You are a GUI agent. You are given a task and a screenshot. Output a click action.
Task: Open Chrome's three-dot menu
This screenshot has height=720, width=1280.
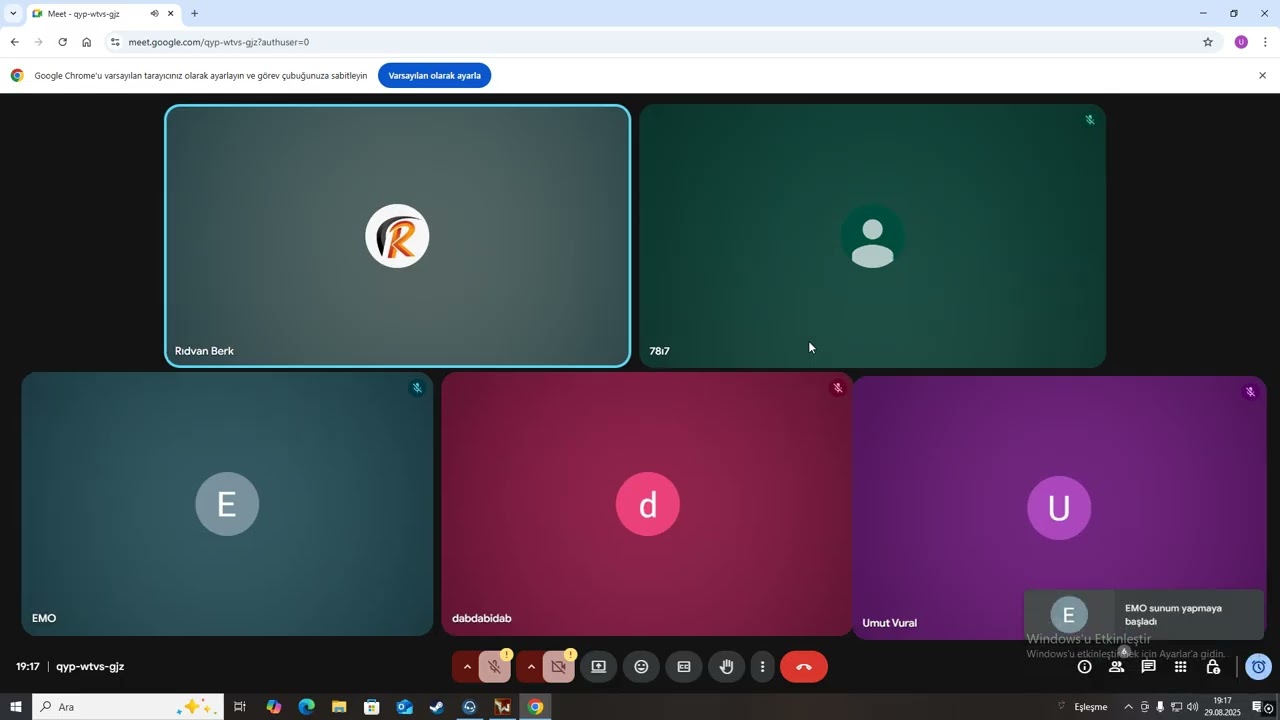[1265, 42]
